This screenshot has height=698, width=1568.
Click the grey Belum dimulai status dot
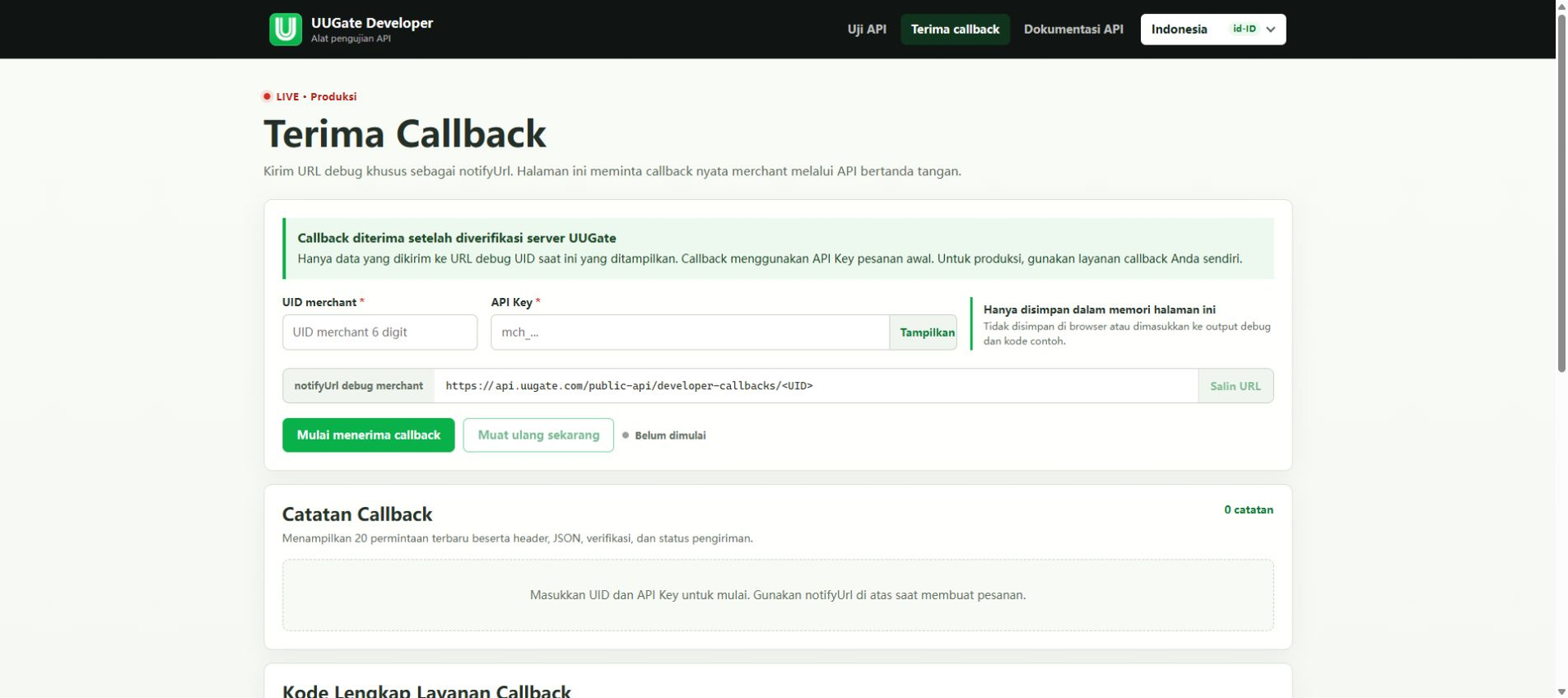coord(626,435)
